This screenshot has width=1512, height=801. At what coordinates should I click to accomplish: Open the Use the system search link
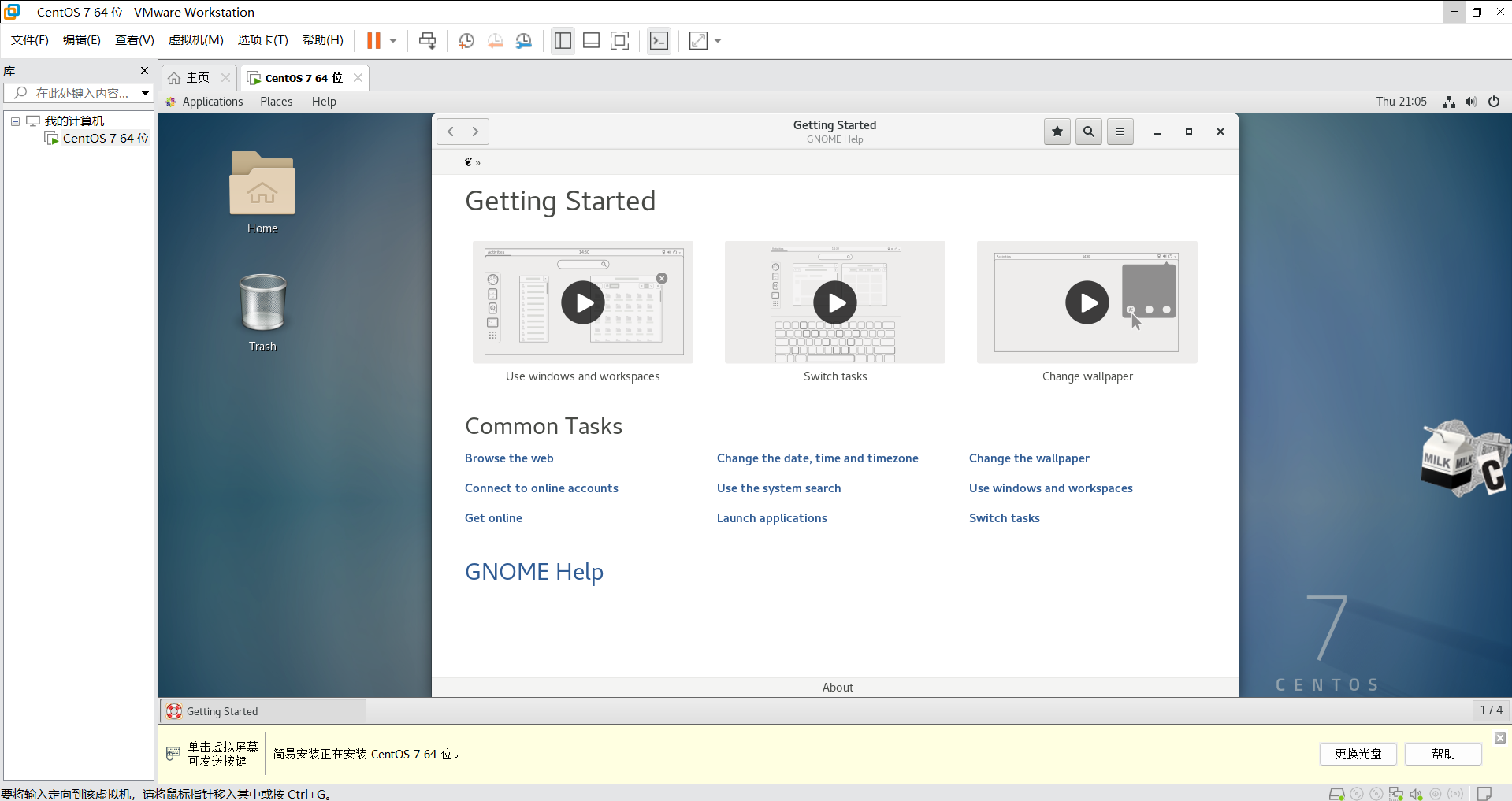pos(779,488)
